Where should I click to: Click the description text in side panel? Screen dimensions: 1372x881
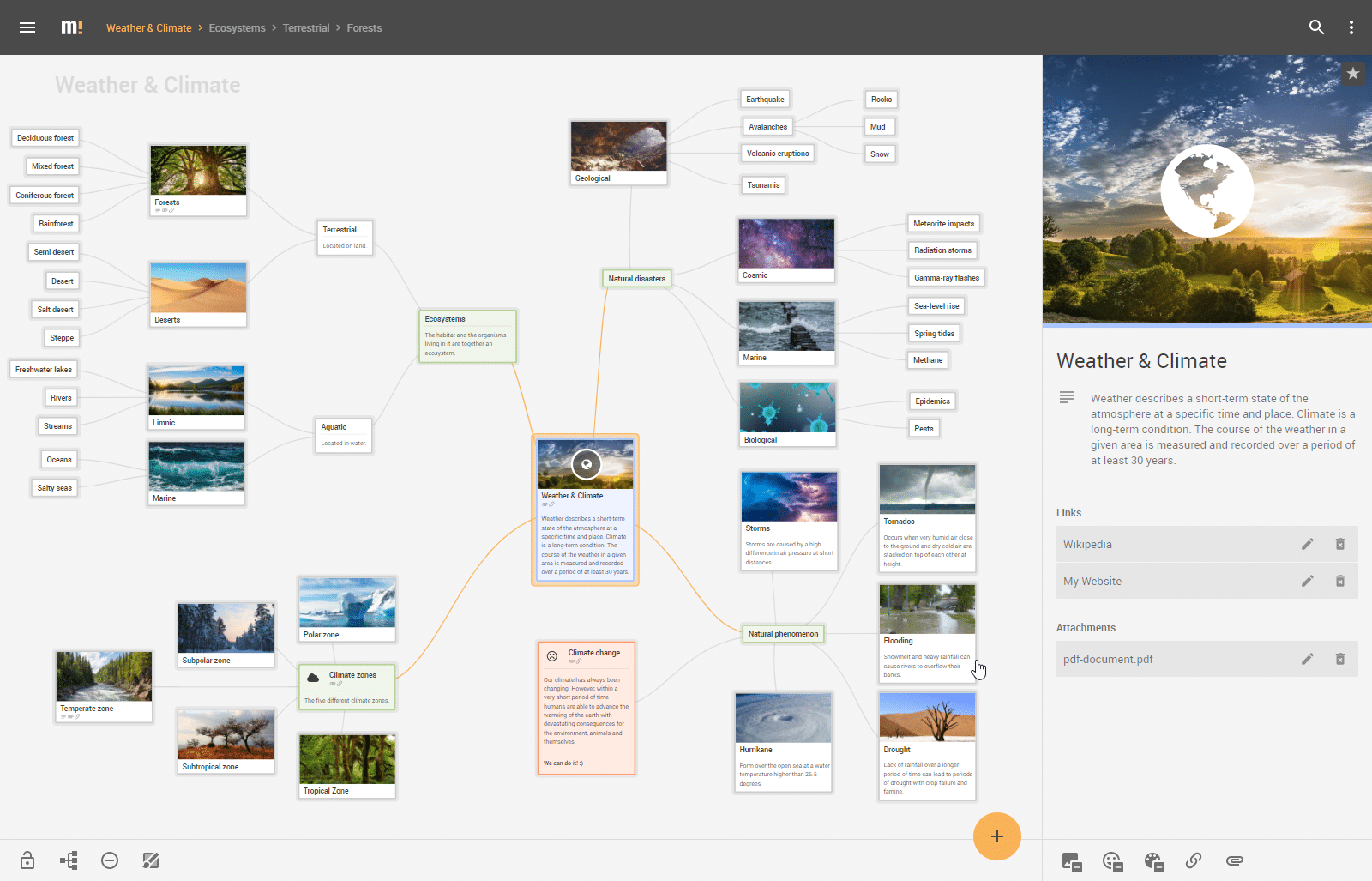[1223, 429]
